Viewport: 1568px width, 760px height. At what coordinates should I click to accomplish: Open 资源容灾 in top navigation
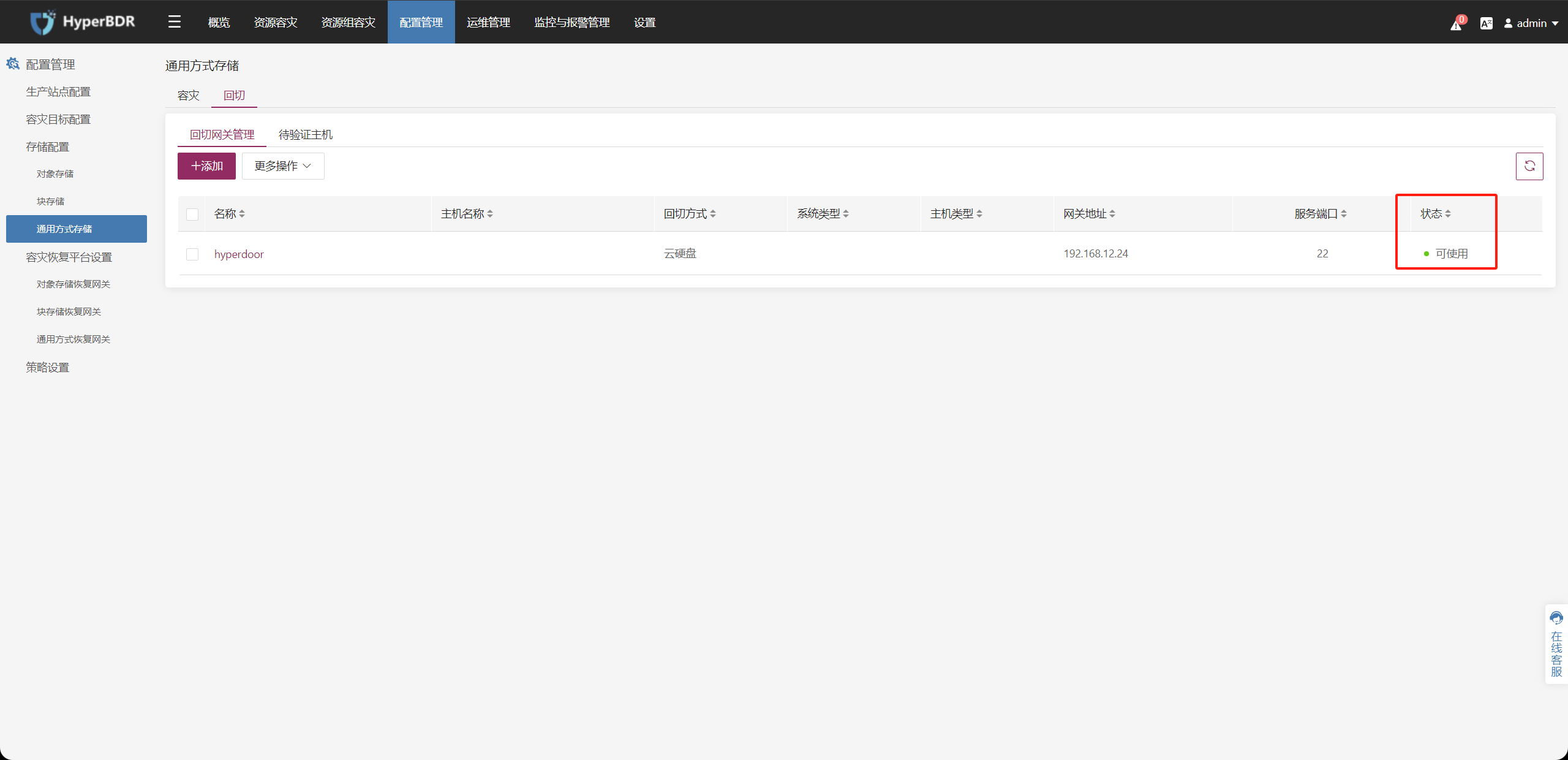(276, 22)
